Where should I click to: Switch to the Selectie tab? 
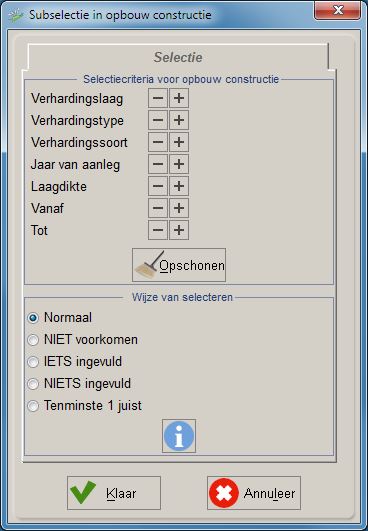pyautogui.click(x=178, y=57)
